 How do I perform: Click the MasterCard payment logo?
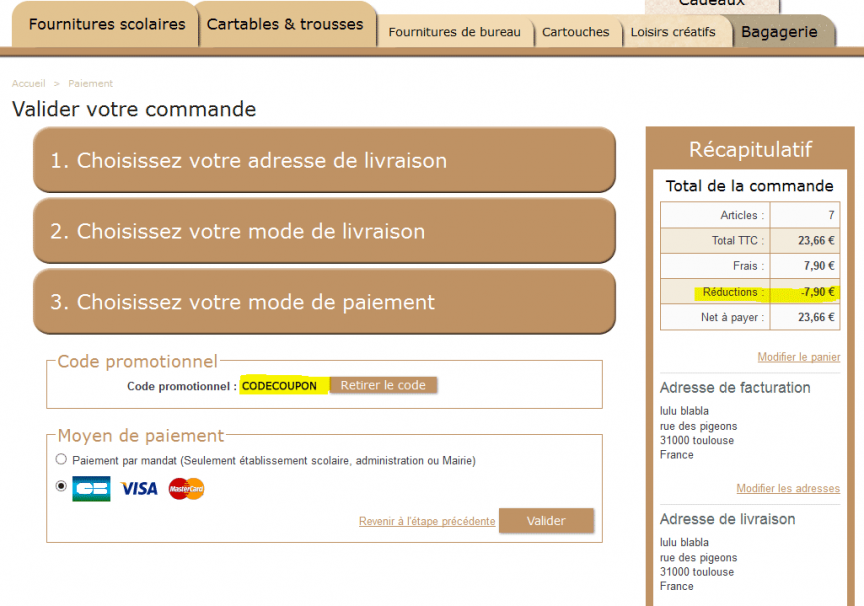click(188, 488)
